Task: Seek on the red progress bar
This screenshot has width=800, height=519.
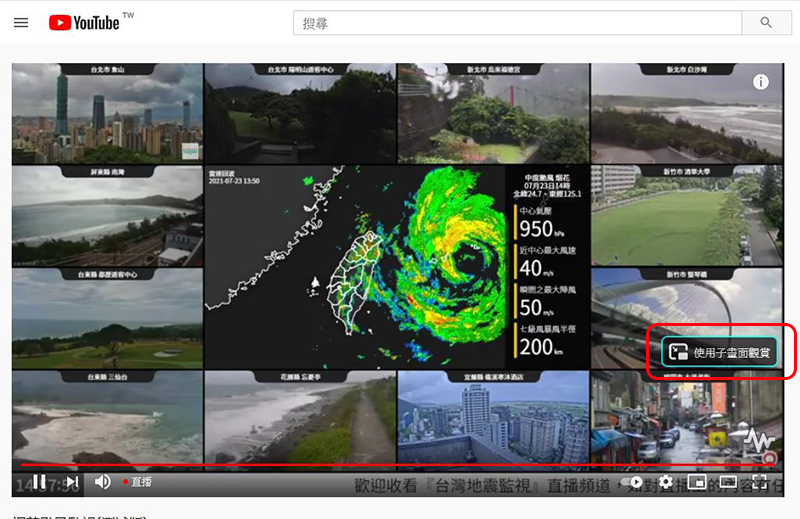Action: click(398, 465)
